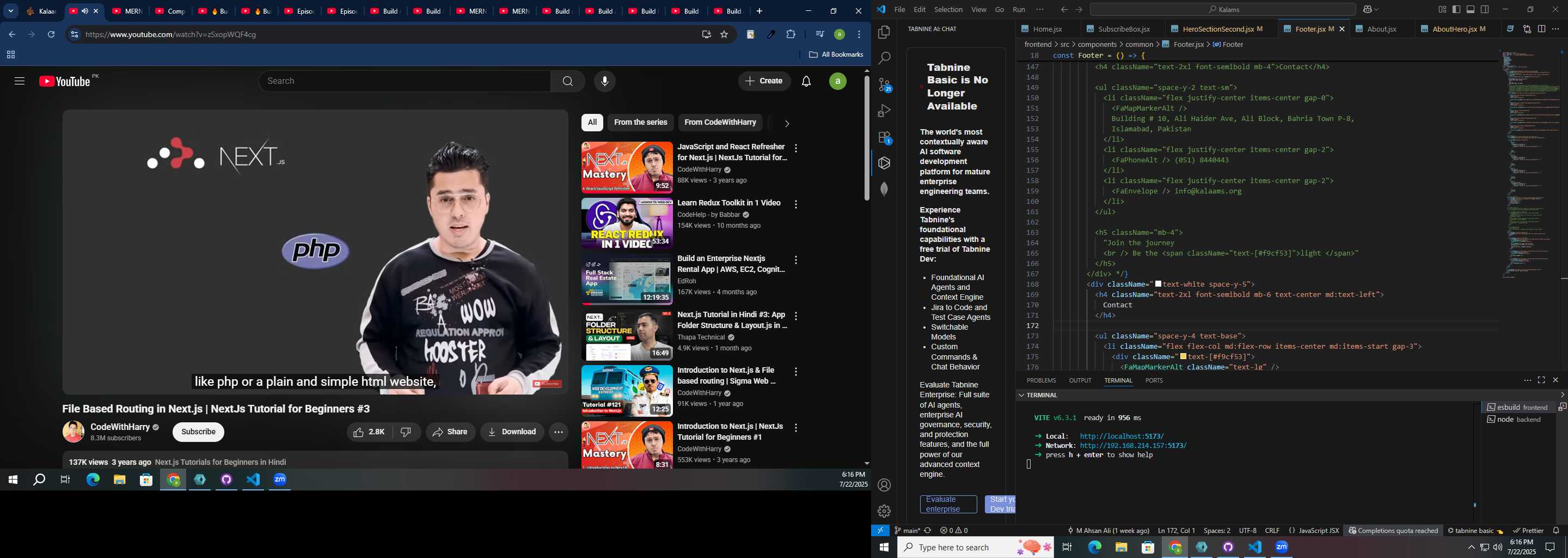1568x558 pixels.
Task: Open VS Code editor more actions ellipsis
Action: (1556, 29)
